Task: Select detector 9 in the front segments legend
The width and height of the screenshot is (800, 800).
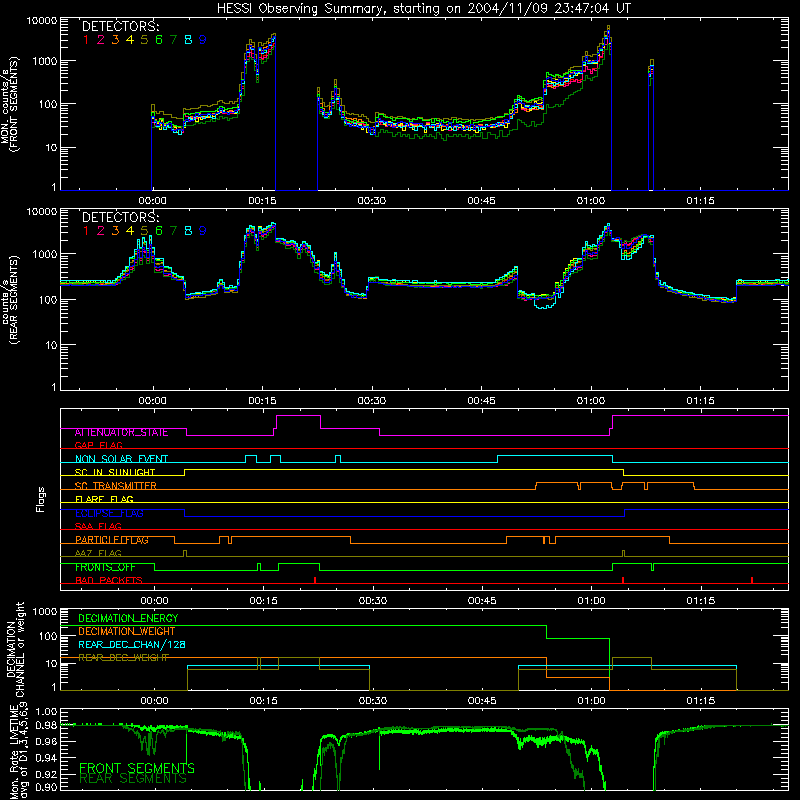Action: (203, 40)
